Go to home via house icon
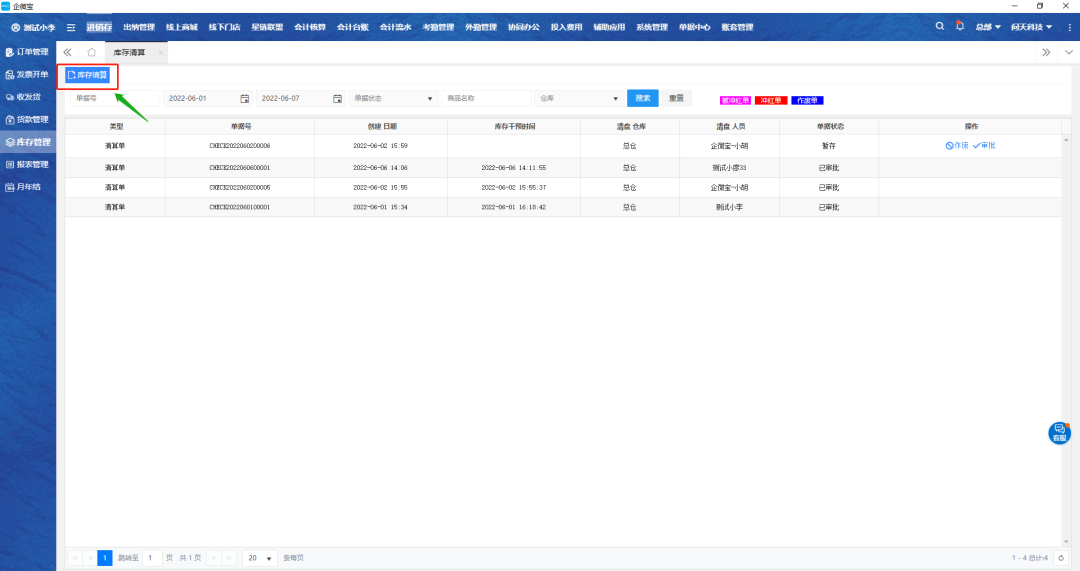1080x571 pixels. [92, 52]
